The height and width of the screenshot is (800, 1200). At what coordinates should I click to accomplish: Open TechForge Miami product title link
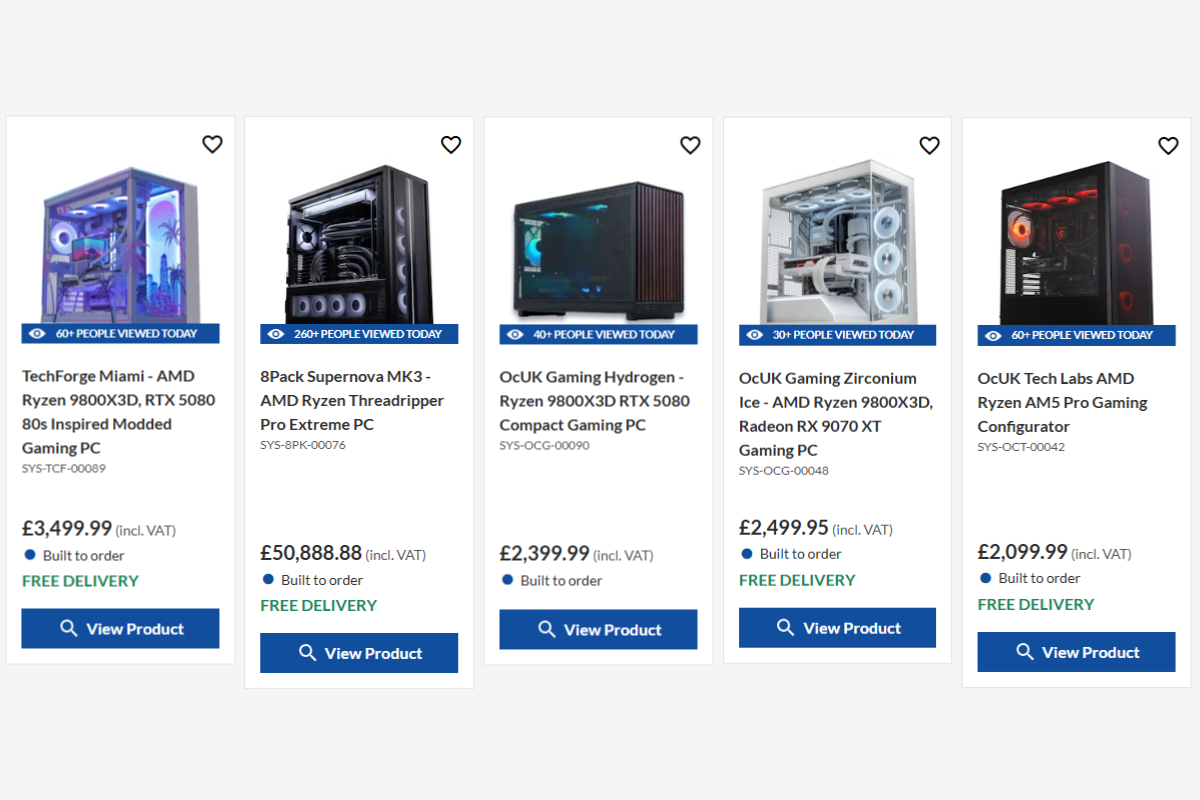(118, 412)
